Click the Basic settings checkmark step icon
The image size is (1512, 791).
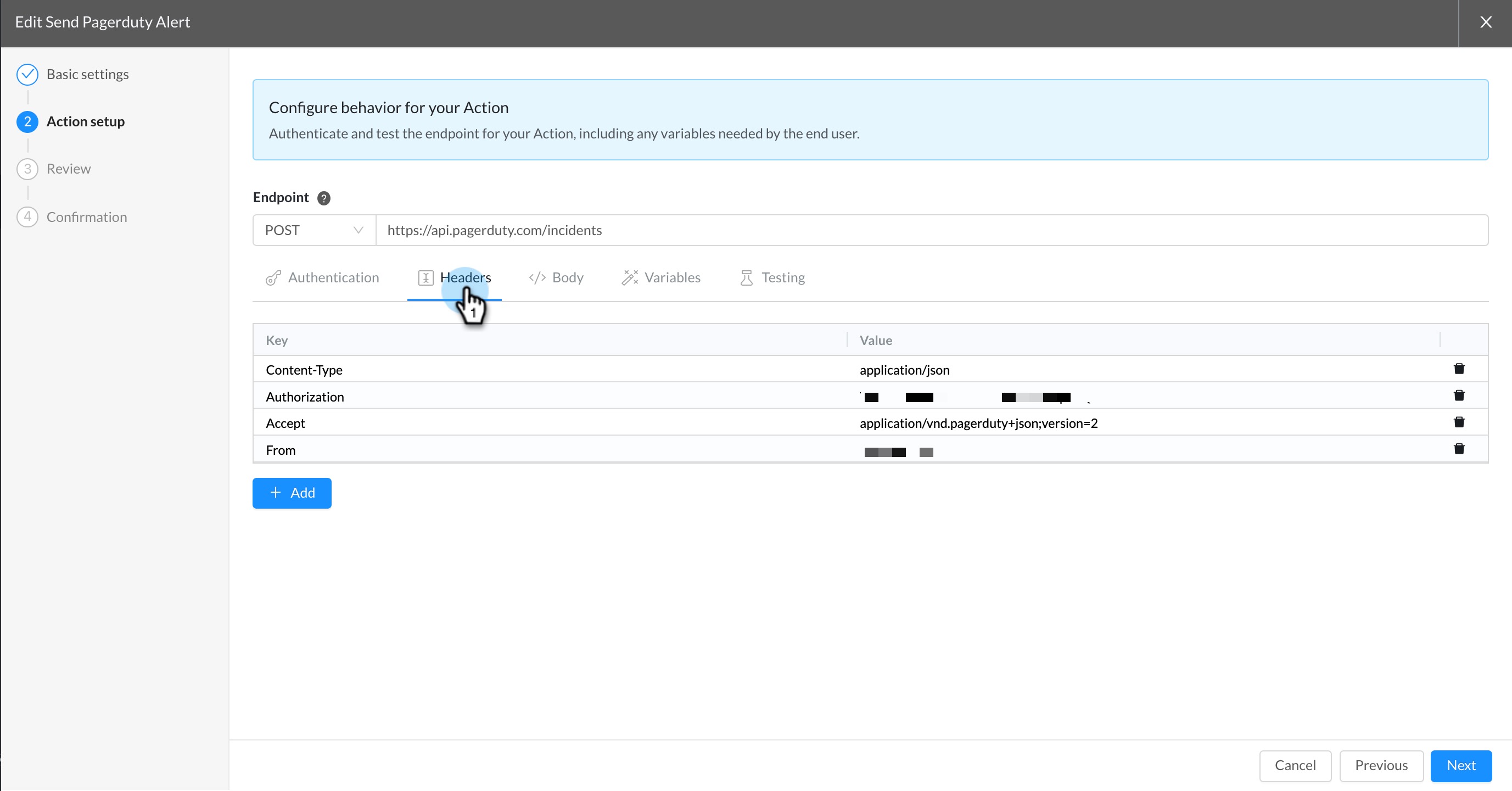coord(27,75)
